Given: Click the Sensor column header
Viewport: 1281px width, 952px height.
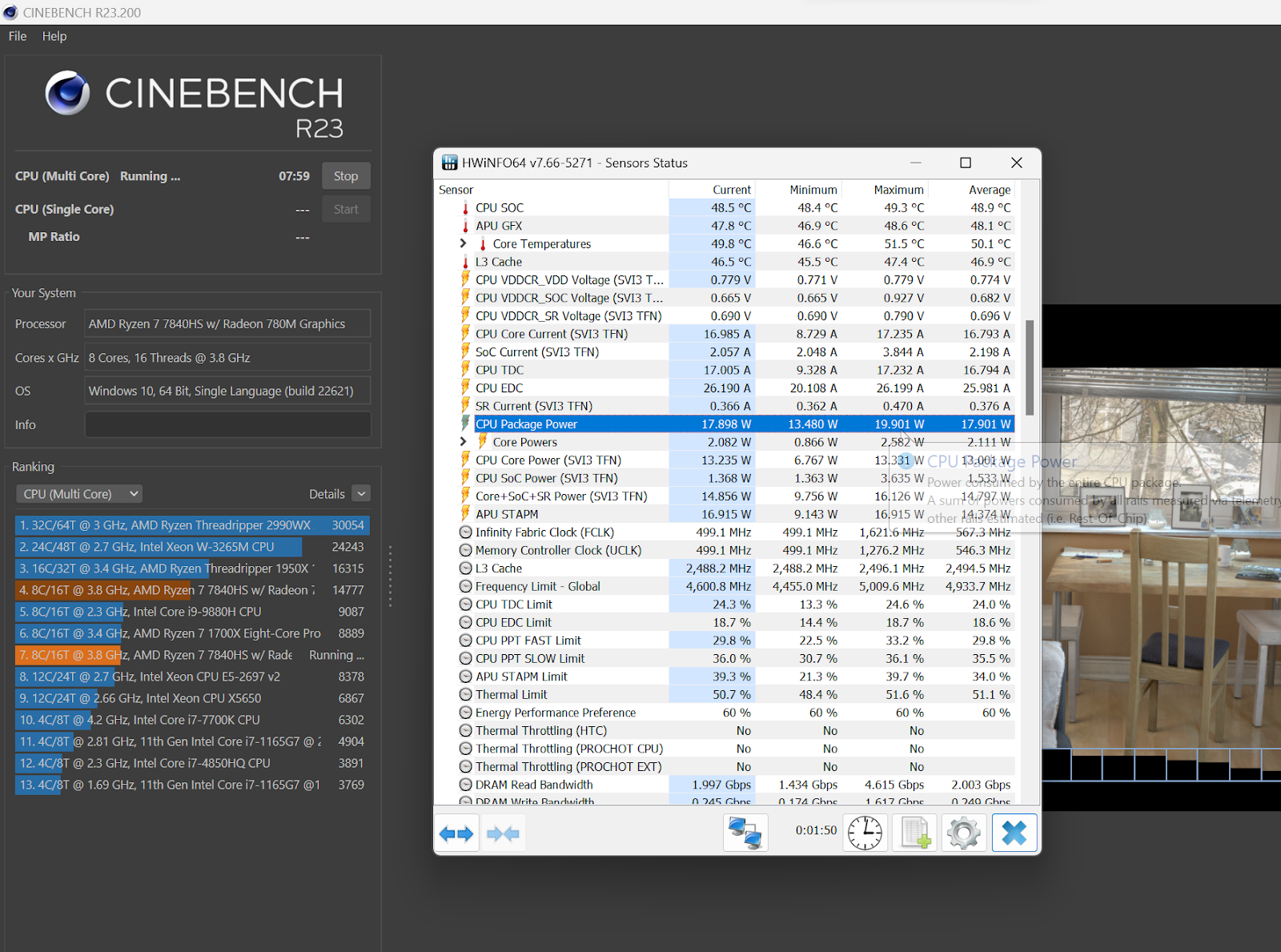Looking at the screenshot, I should click(551, 190).
